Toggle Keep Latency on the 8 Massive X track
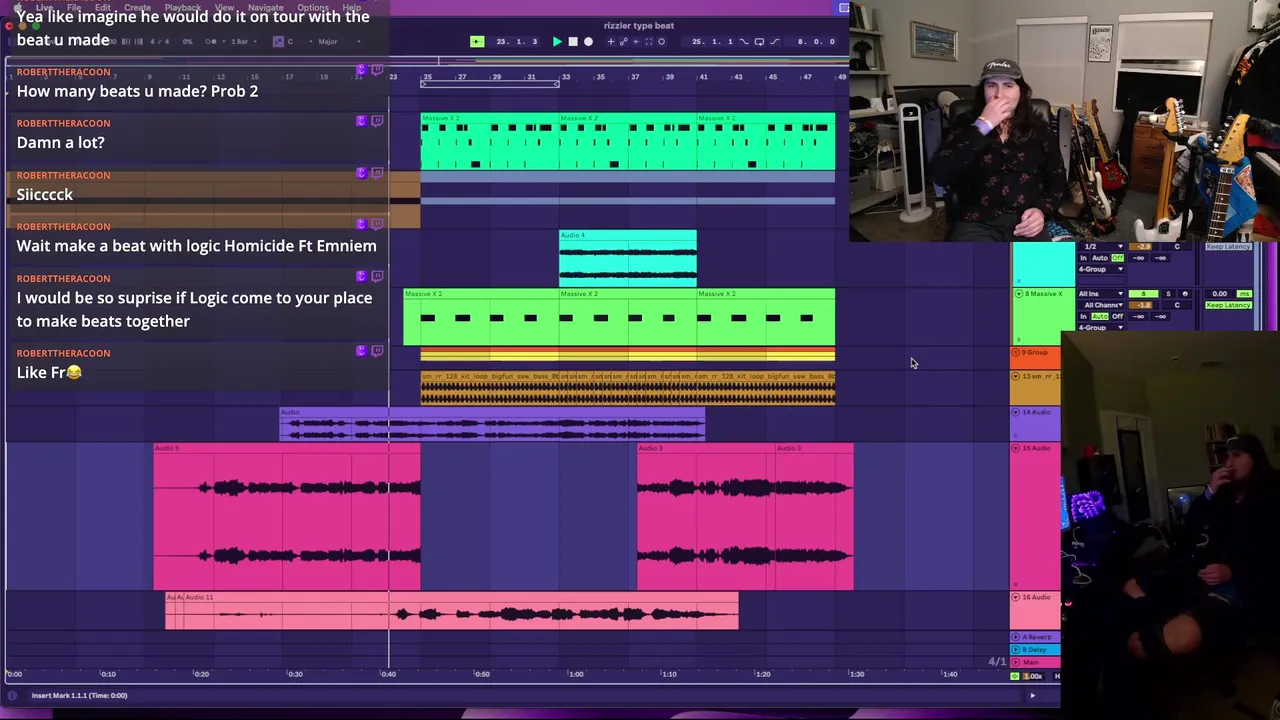Screen dimensions: 1280x720 click(x=1229, y=305)
